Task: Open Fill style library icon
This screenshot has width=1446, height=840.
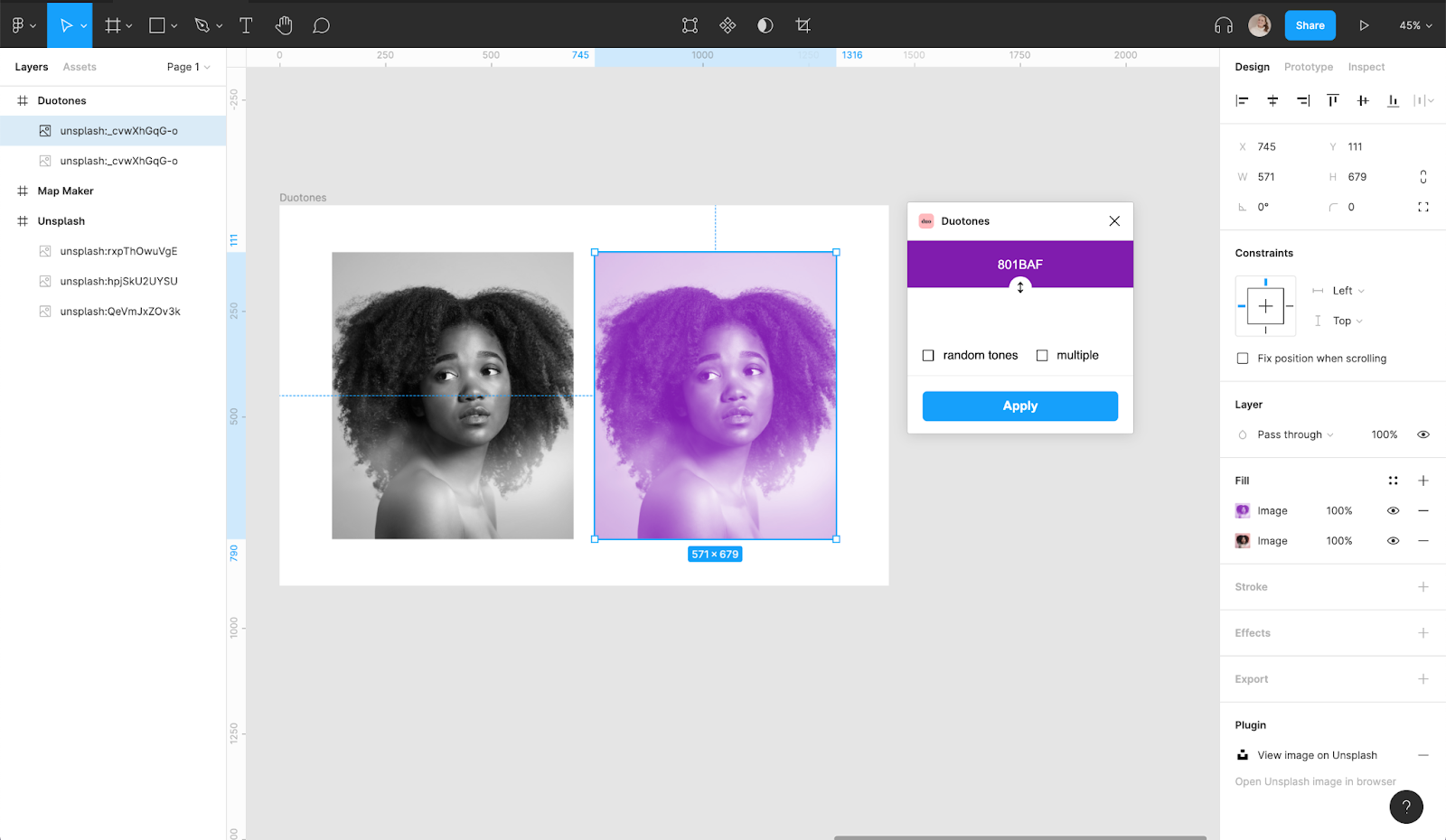Action: click(x=1393, y=481)
